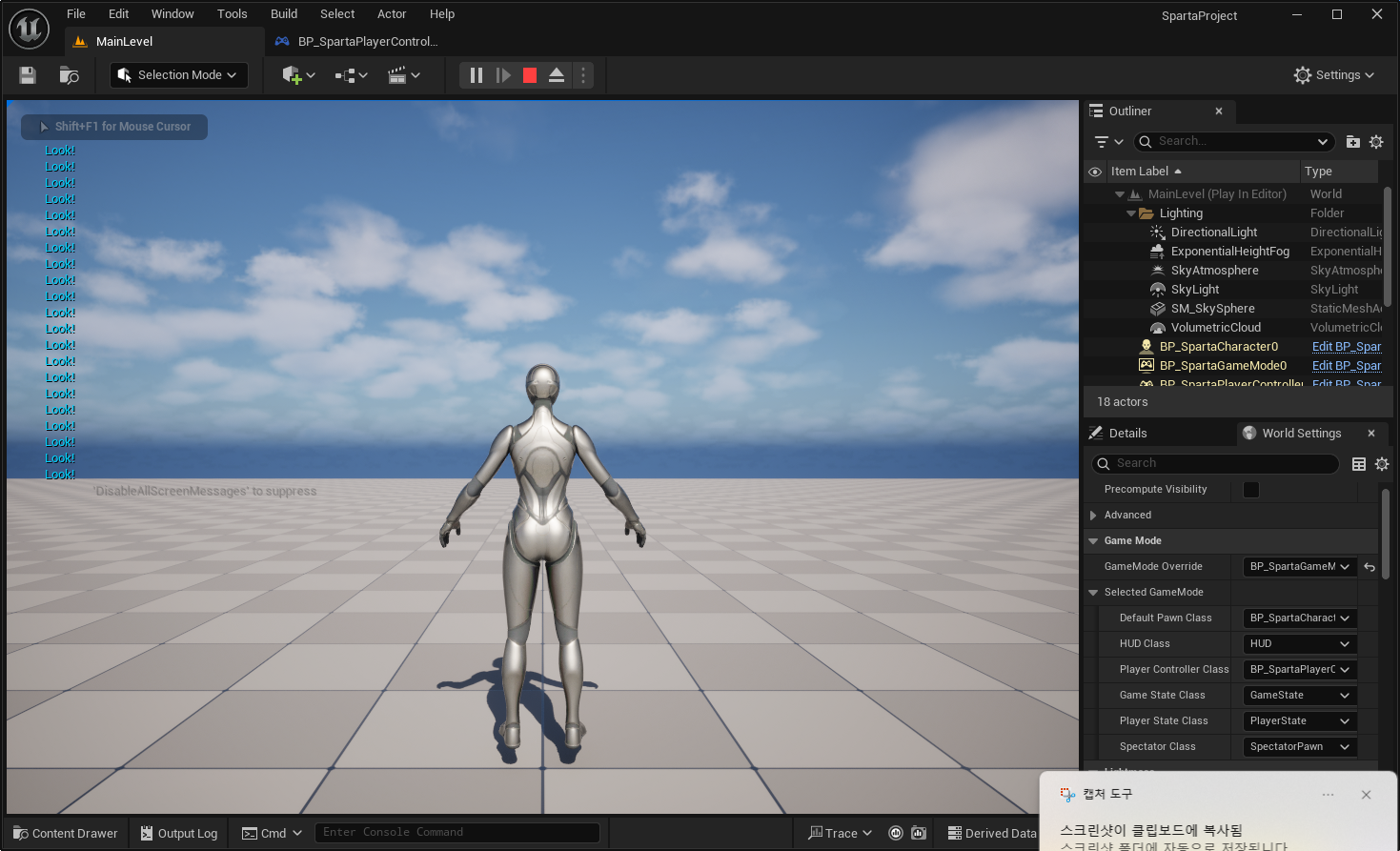
Task: Collapse the Game Mode section
Action: click(1093, 541)
